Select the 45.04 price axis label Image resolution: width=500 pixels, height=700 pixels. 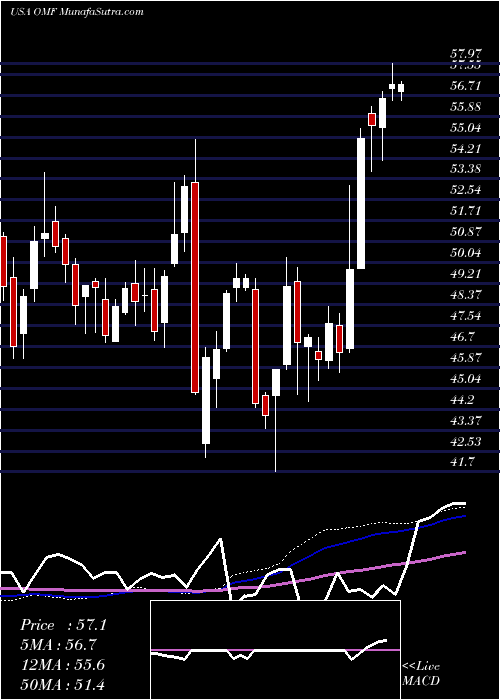[x=466, y=379]
